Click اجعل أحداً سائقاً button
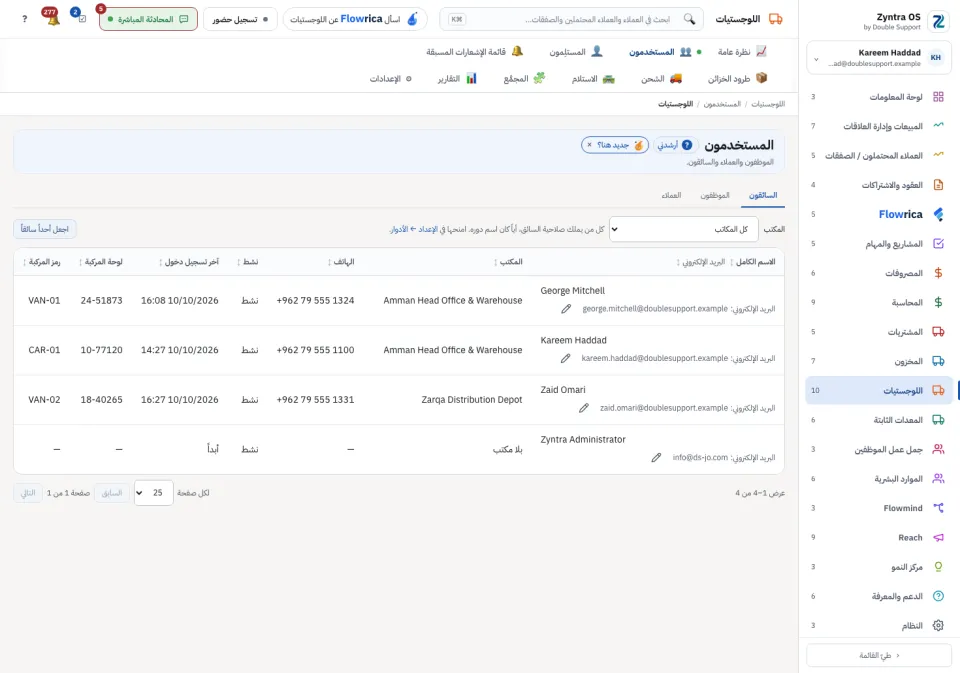Viewport: 960px width, 673px height. tap(45, 229)
